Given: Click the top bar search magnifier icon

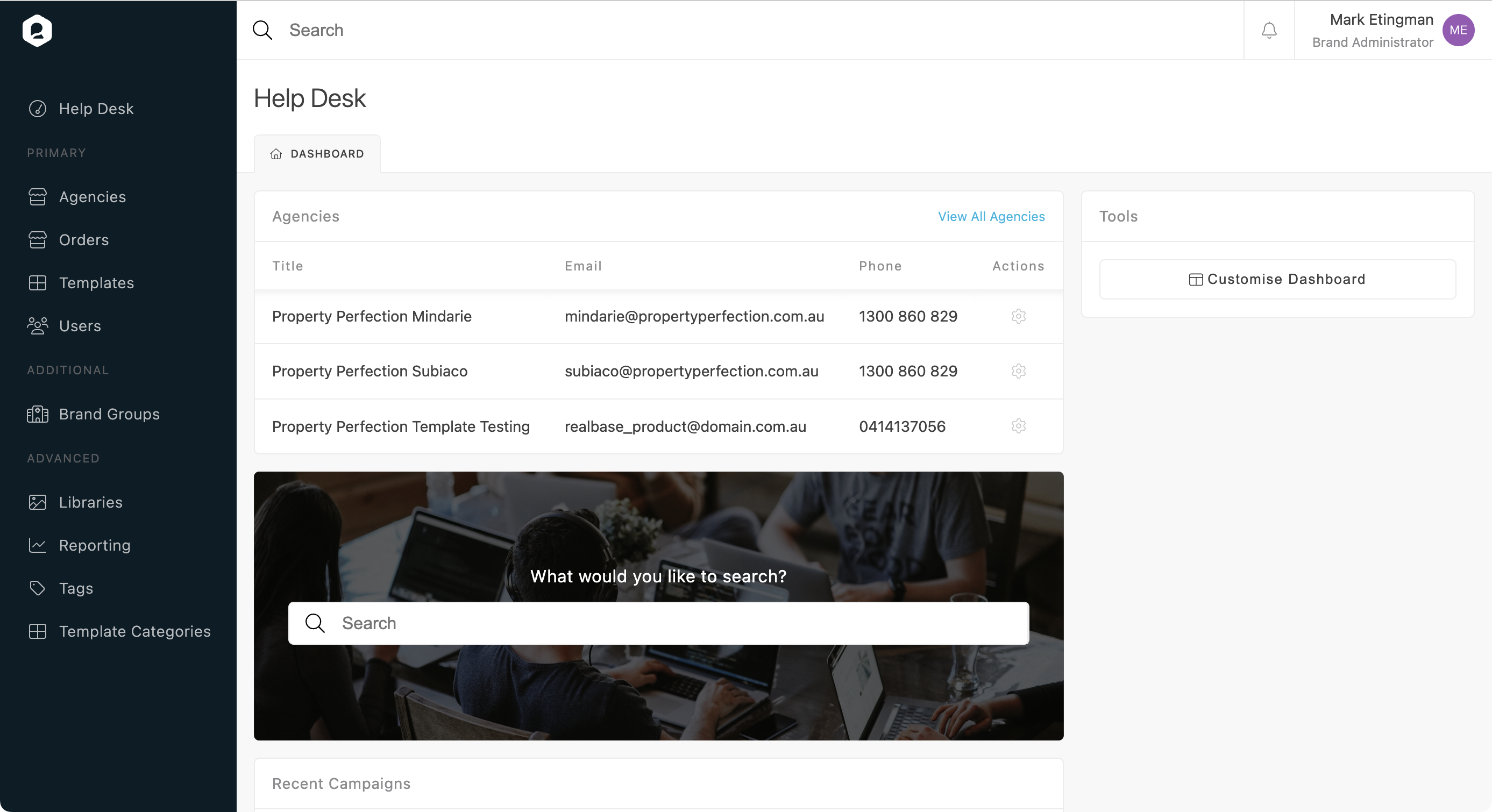Looking at the screenshot, I should click(262, 30).
